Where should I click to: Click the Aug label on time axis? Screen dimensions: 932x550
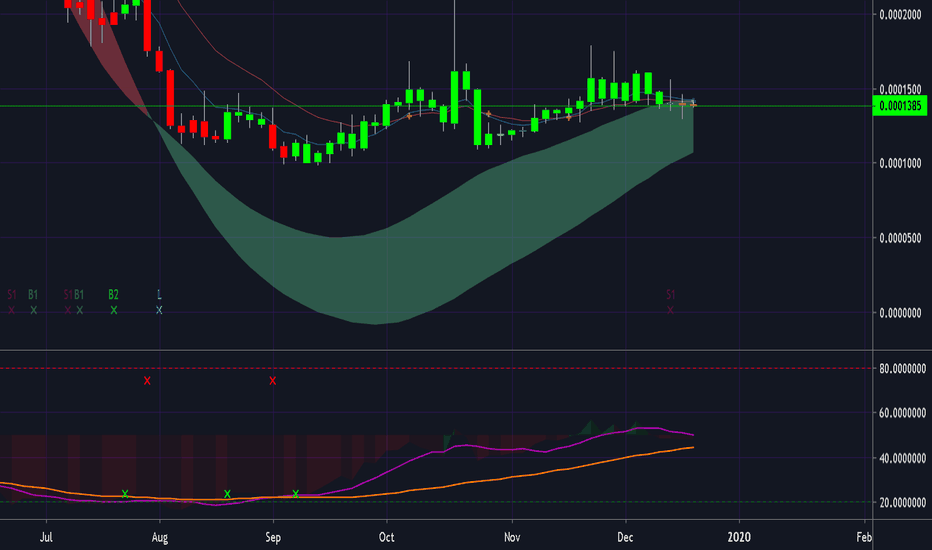(x=160, y=538)
